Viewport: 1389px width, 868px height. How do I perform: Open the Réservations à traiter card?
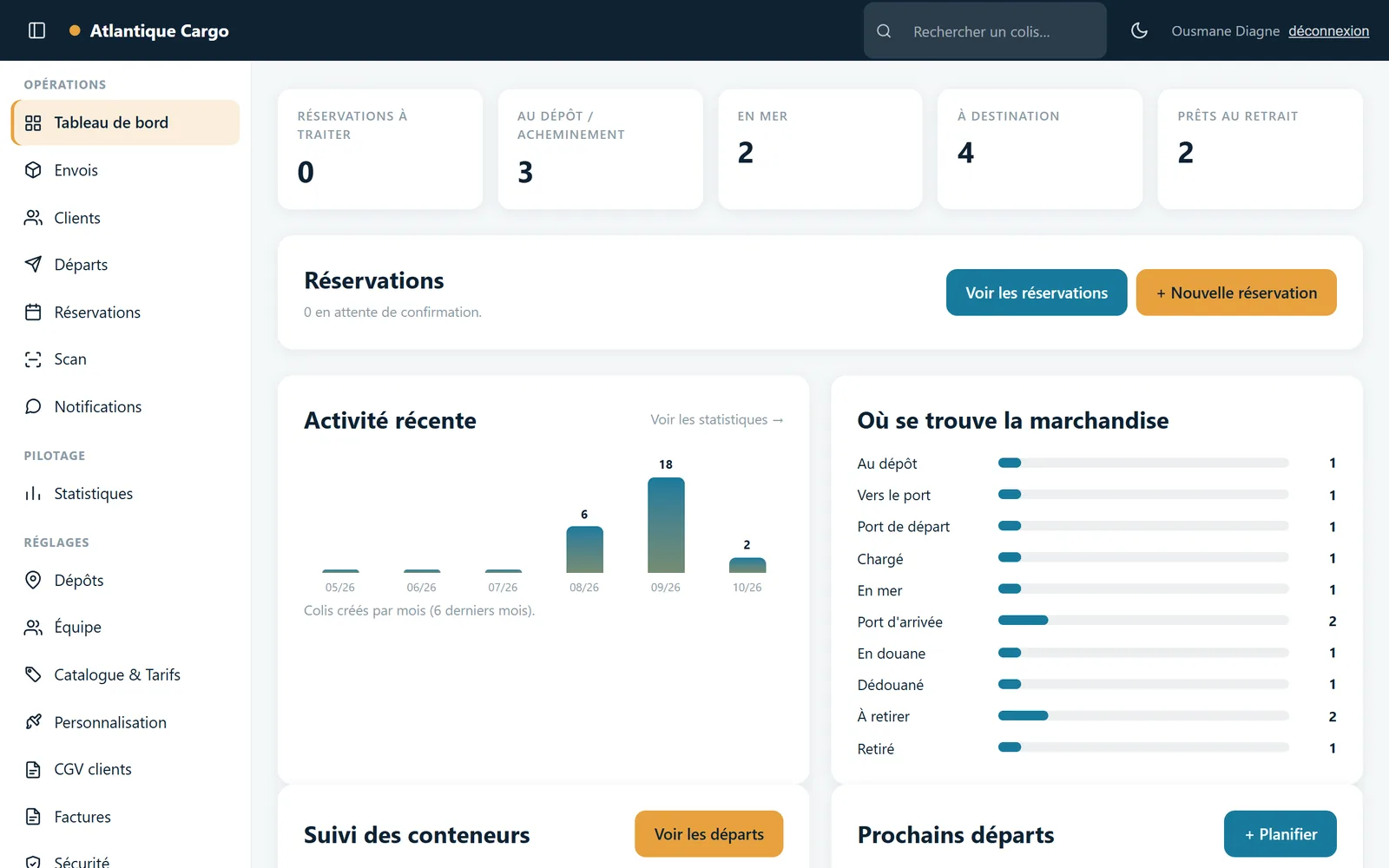pyautogui.click(x=380, y=149)
